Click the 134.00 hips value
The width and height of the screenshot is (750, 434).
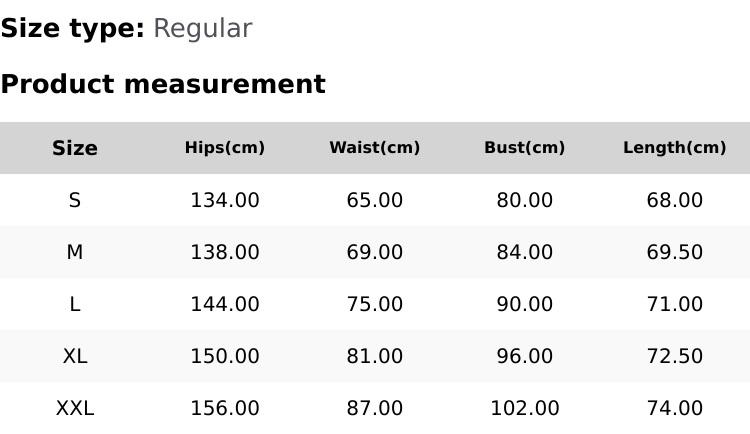tap(225, 200)
